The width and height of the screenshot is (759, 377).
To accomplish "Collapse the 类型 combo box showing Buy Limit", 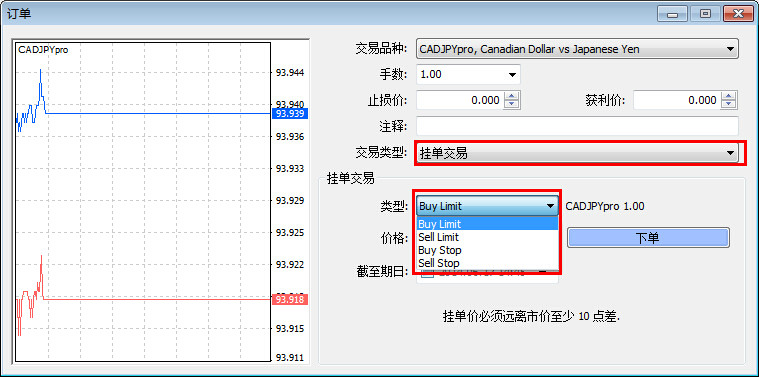I will [487, 206].
